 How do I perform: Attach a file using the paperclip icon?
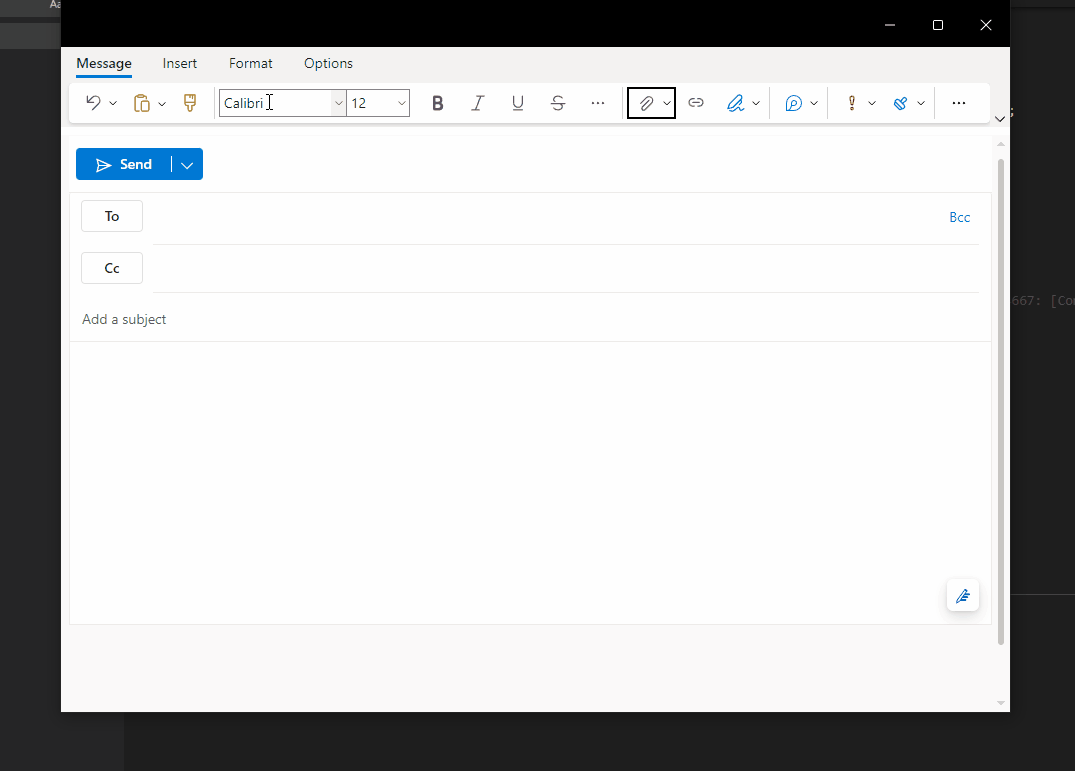[646, 102]
